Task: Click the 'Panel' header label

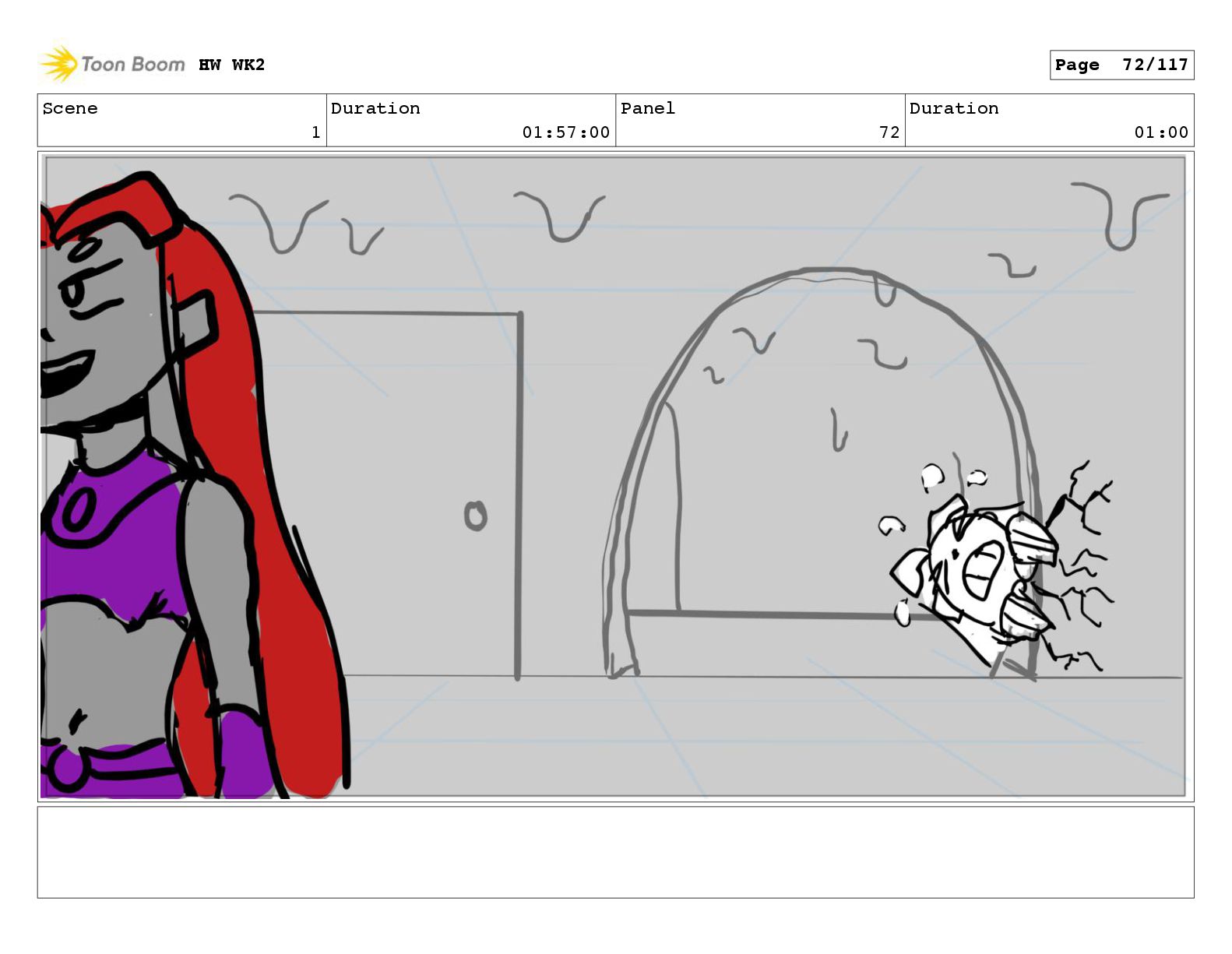Action: [x=647, y=108]
